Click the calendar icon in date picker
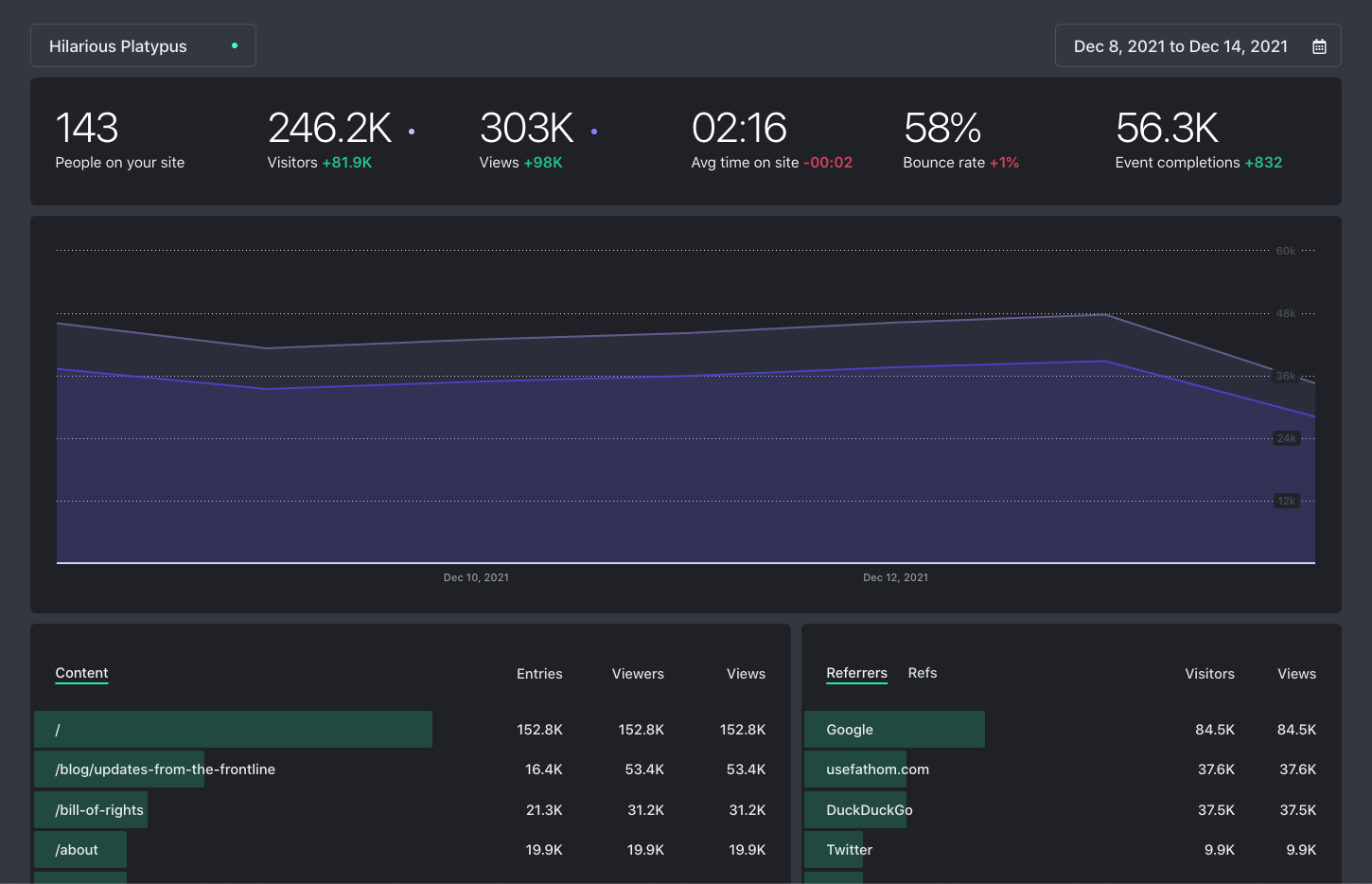 (x=1319, y=46)
